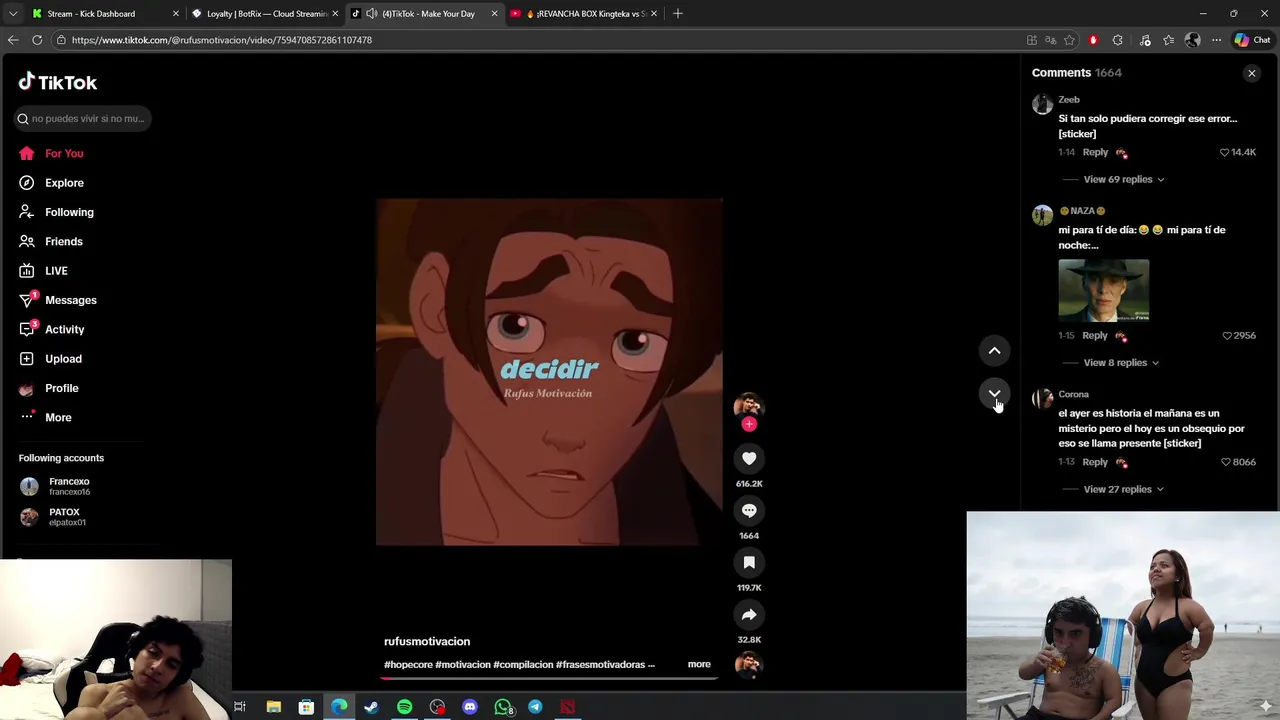Mute the TikTok tab via speaker icon

click(x=372, y=14)
